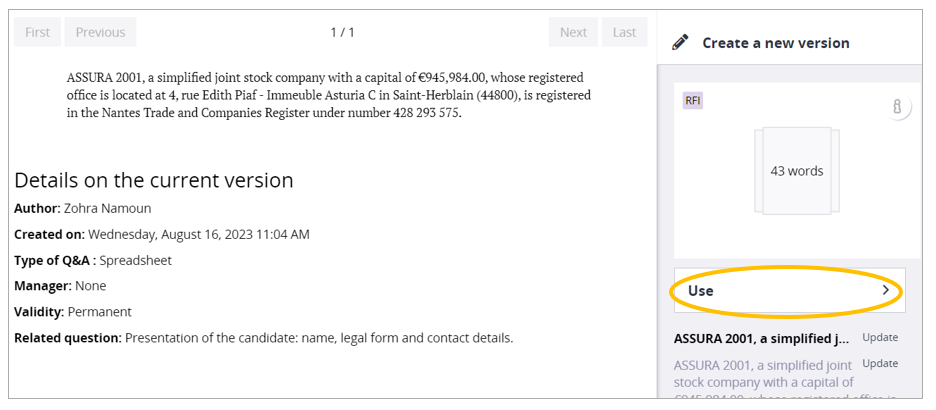936x410 pixels.
Task: Click Update next to the grey description text
Action: 880,363
